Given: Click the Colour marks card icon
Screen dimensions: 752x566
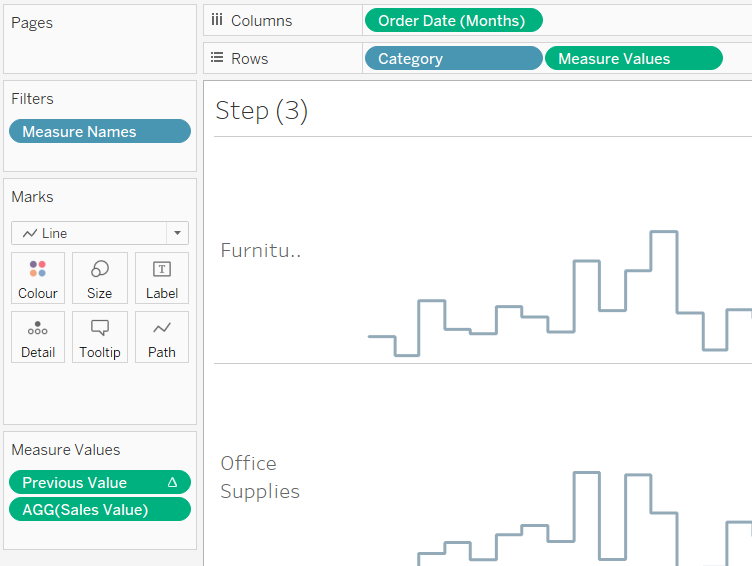Looking at the screenshot, I should click(x=38, y=270).
